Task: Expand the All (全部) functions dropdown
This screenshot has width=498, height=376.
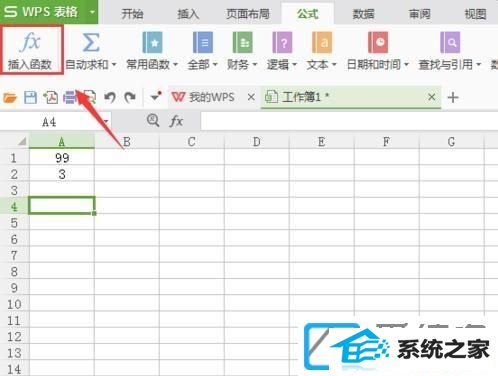Action: [215, 64]
